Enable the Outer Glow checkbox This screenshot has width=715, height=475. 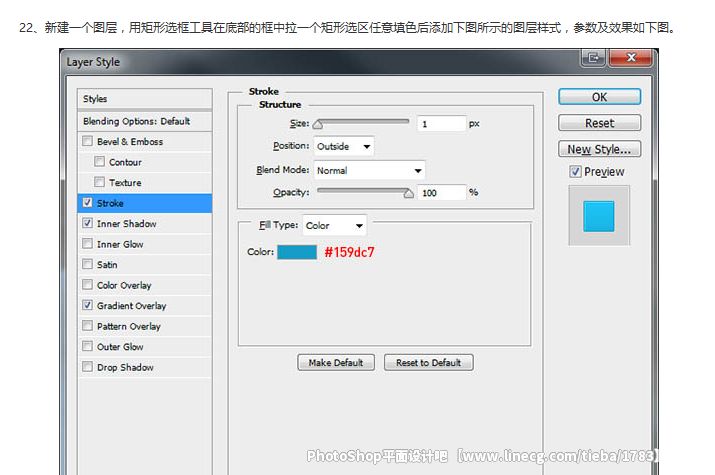tap(88, 346)
